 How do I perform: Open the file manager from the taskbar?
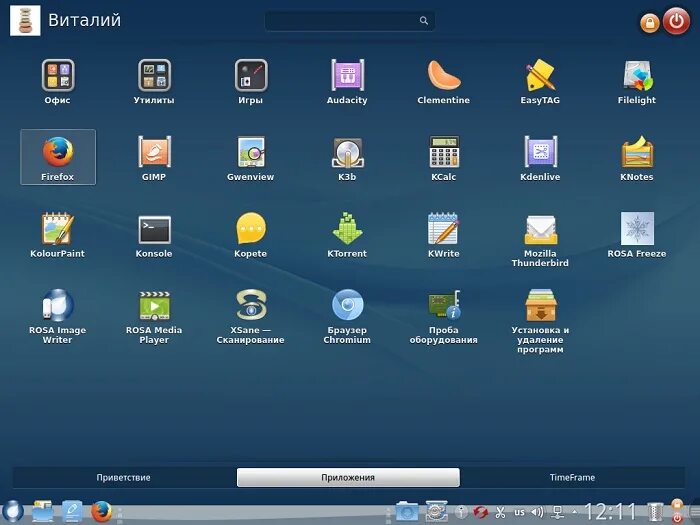(x=43, y=512)
